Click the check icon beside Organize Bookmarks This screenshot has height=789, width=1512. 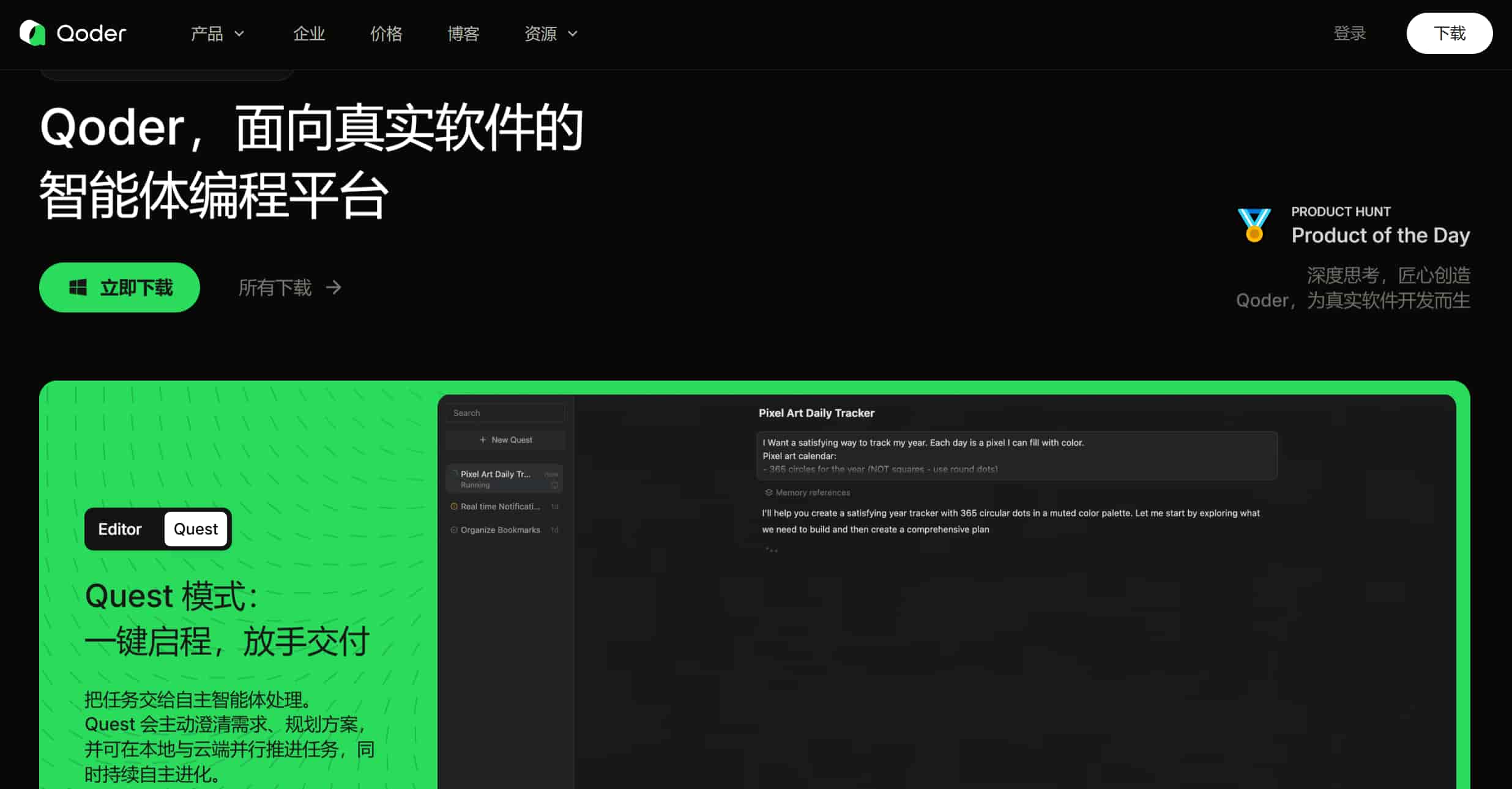[x=454, y=530]
